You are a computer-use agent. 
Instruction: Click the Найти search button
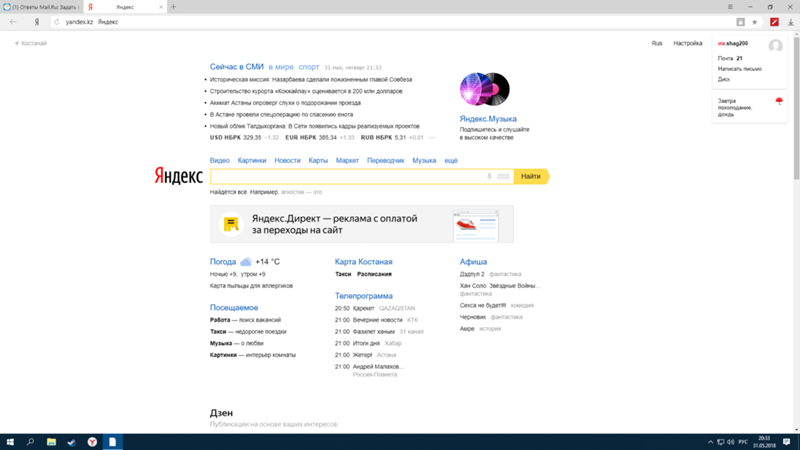531,177
